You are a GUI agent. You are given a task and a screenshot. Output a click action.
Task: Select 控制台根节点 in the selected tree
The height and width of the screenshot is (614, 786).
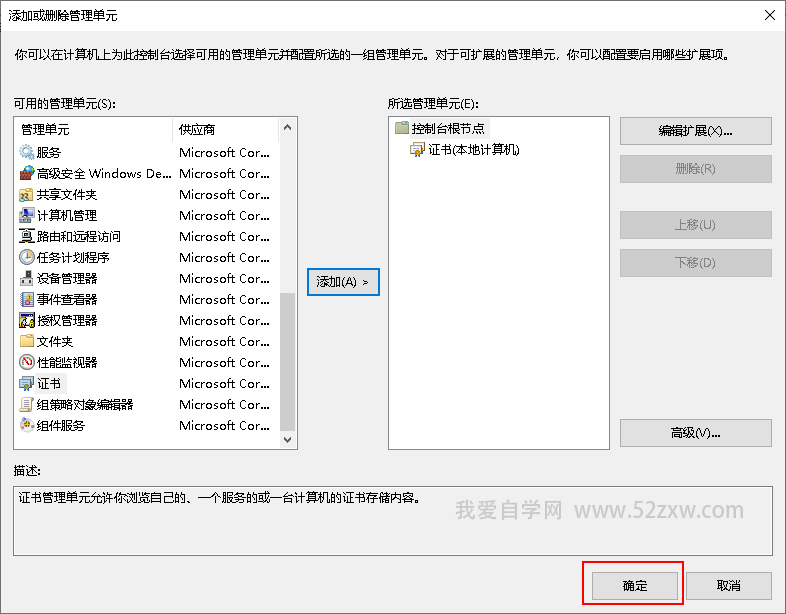tap(448, 129)
